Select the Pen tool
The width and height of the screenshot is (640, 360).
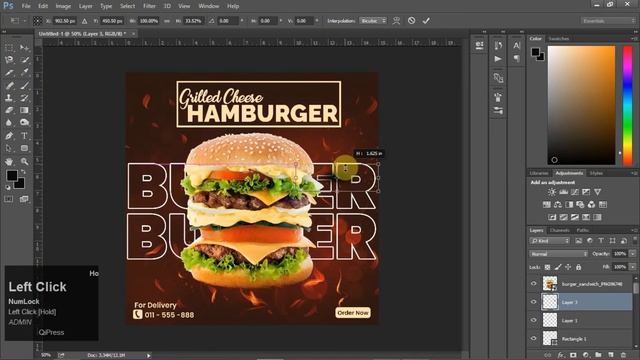(9, 136)
